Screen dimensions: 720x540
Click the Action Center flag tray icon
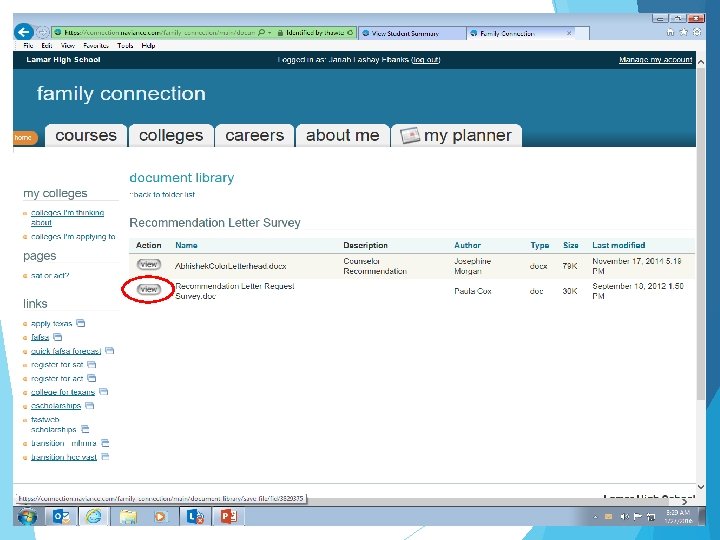click(637, 517)
